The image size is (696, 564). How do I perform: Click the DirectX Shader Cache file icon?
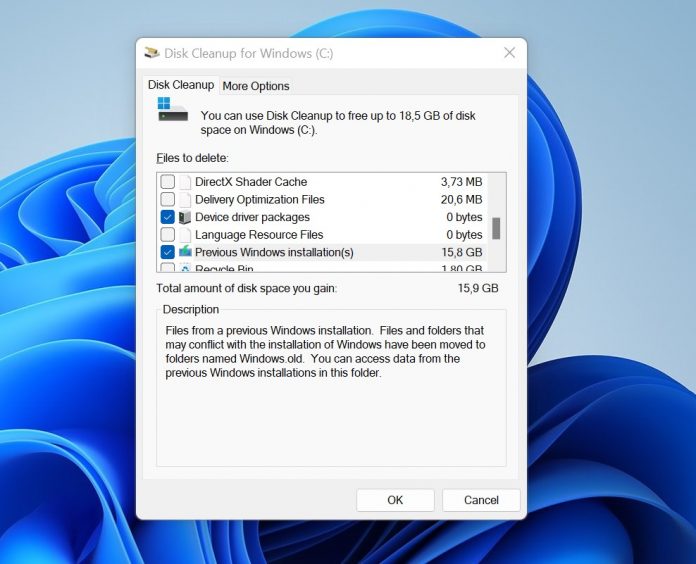tap(185, 182)
